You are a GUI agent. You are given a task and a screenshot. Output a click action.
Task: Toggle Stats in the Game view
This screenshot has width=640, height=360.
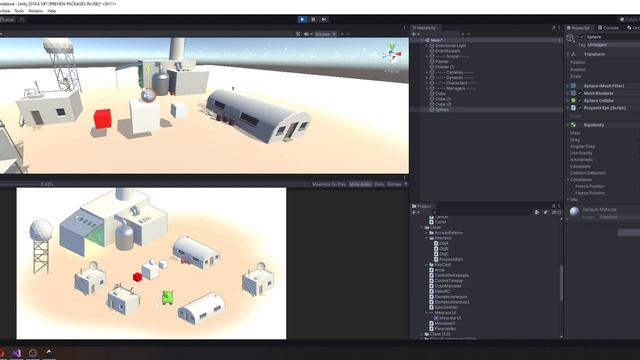coord(379,184)
